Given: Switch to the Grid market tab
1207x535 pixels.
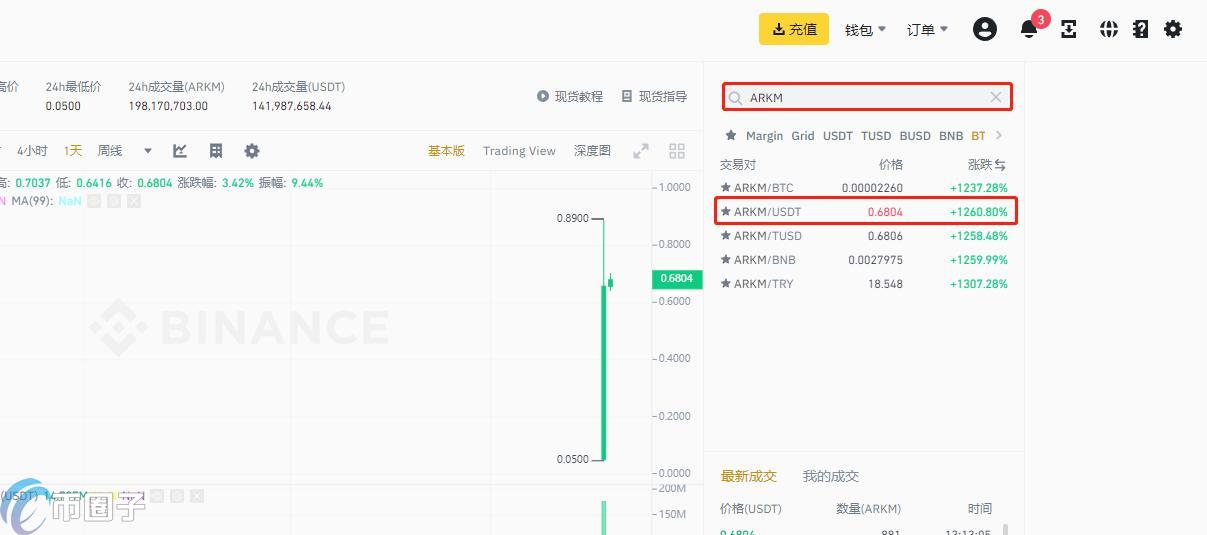Looking at the screenshot, I should click(803, 136).
